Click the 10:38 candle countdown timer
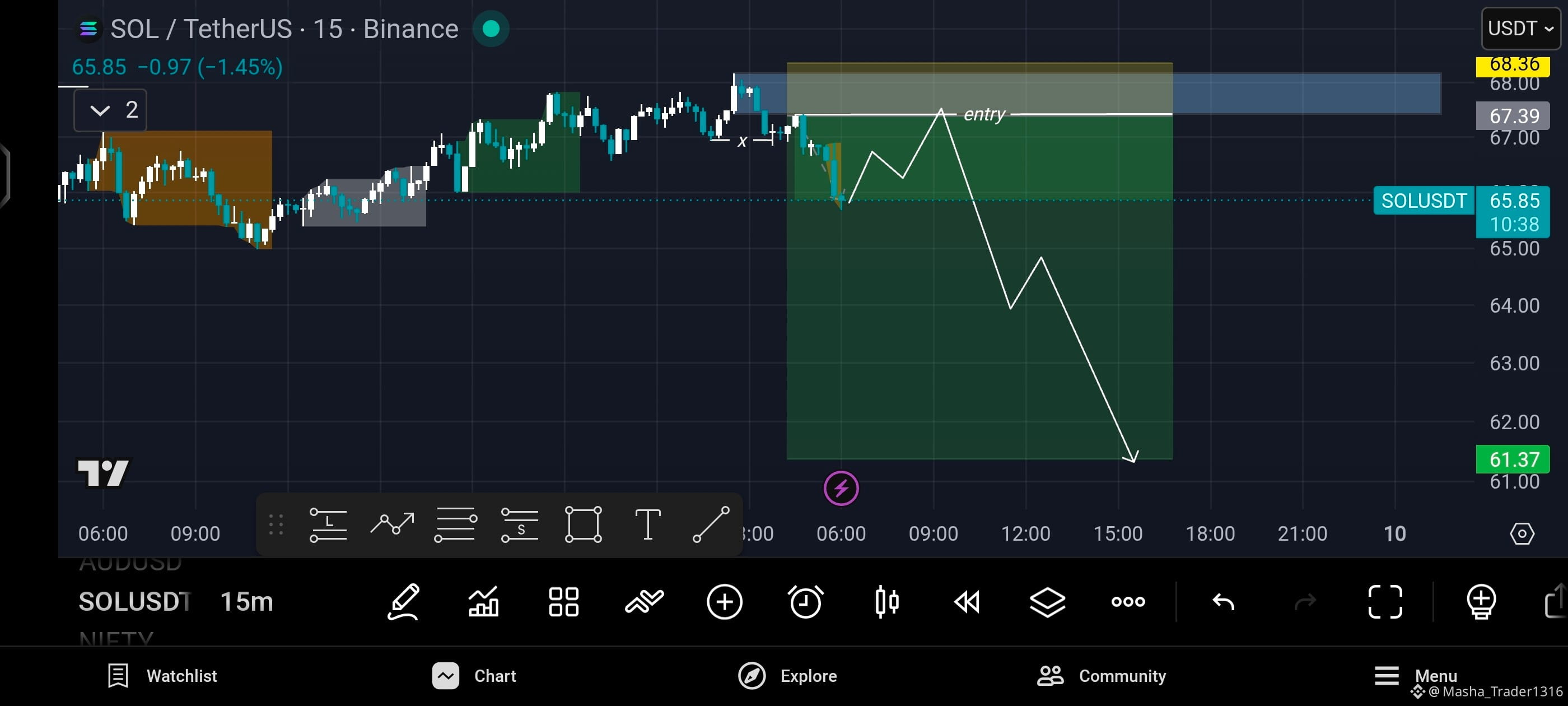 1514,224
